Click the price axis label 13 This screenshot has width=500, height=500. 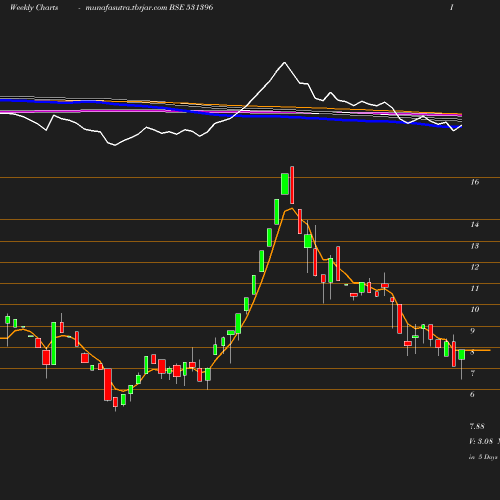(x=475, y=246)
